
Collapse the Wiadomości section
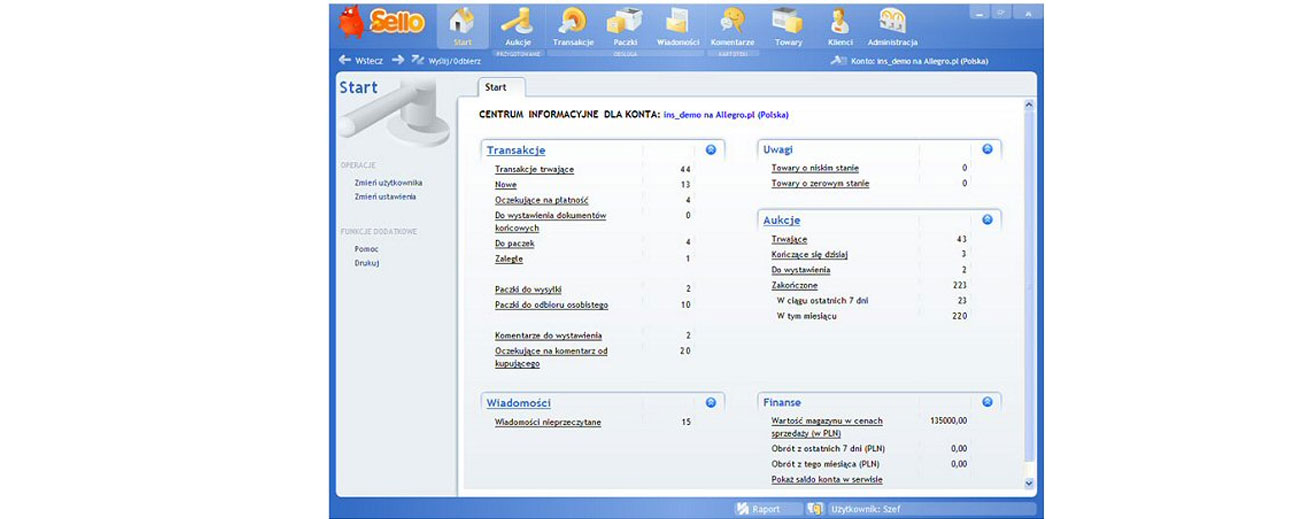click(x=711, y=402)
